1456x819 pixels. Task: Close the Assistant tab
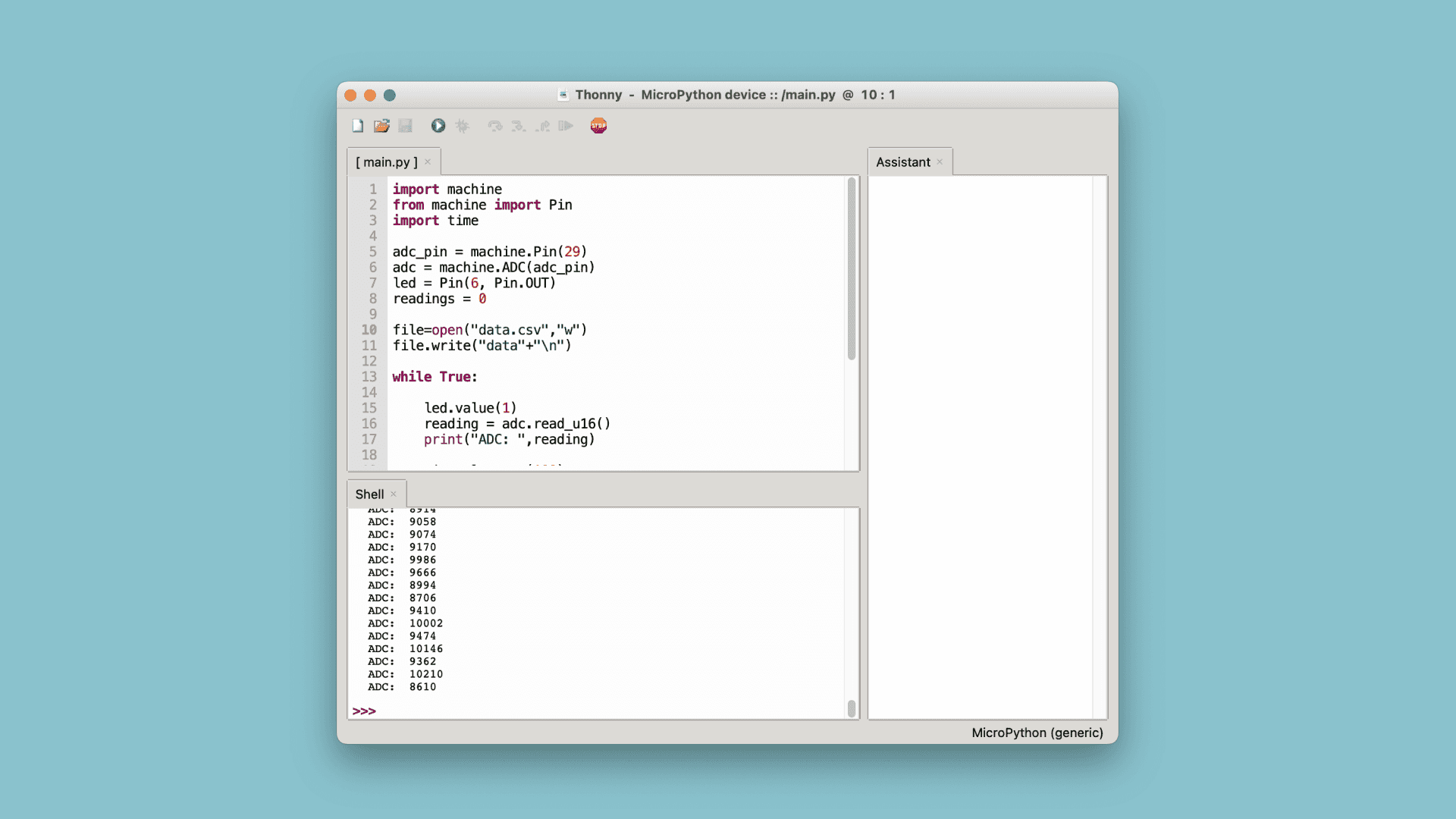940,162
